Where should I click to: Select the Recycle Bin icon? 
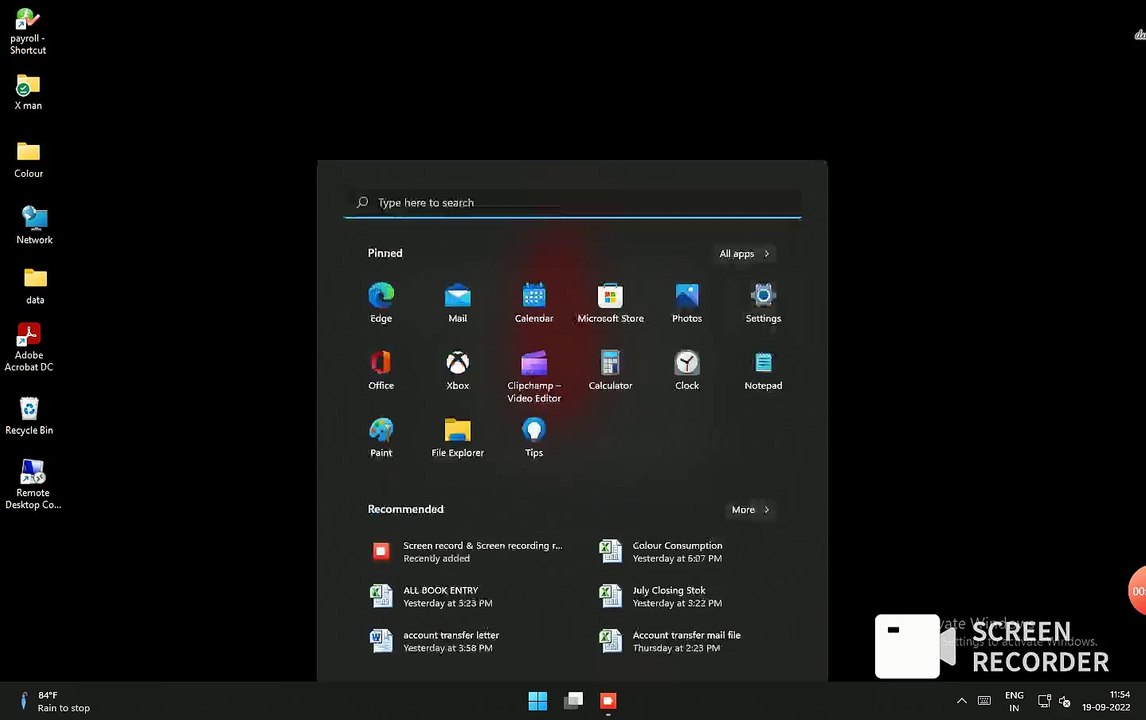click(29, 416)
